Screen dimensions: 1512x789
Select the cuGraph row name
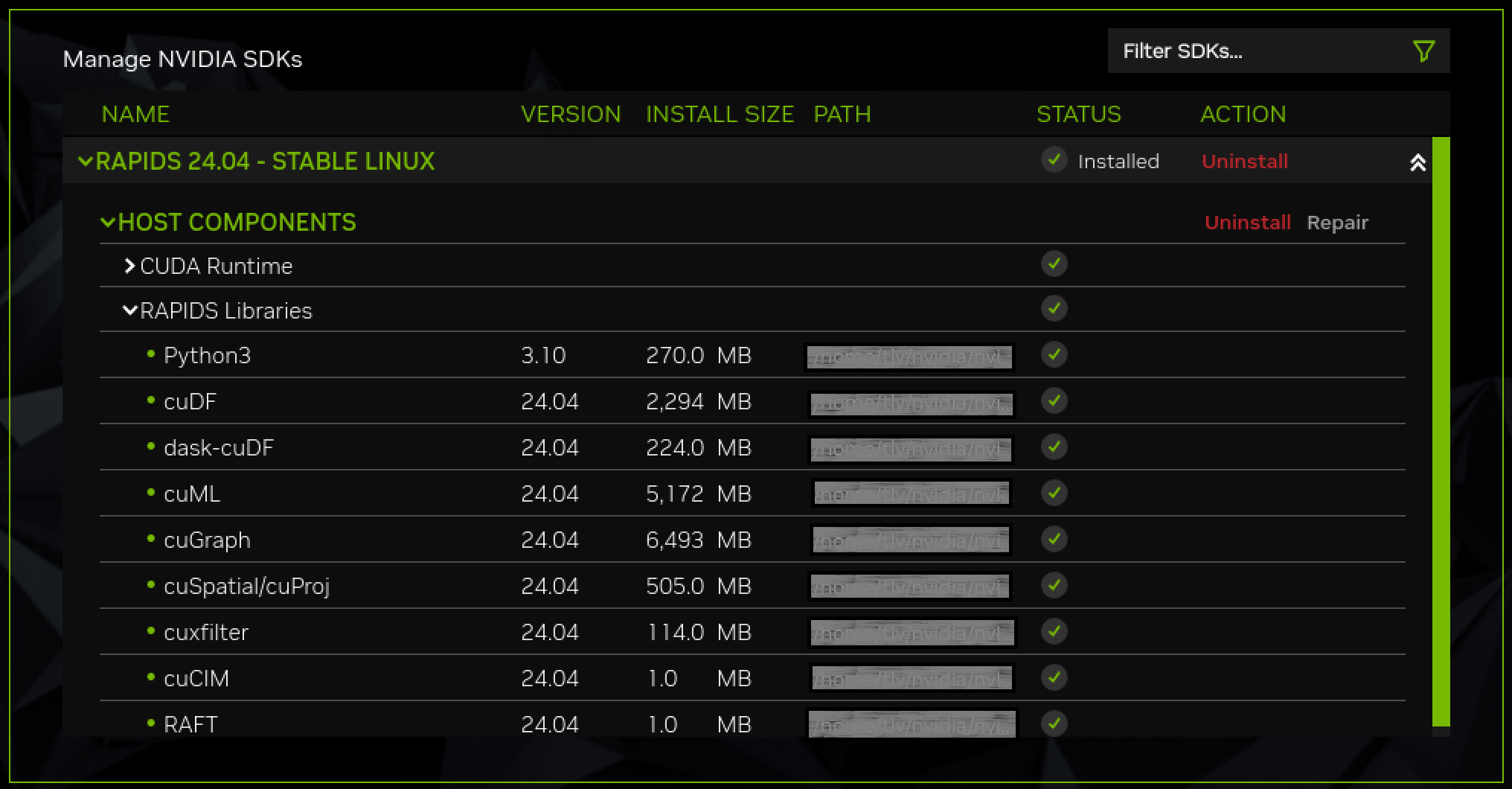click(x=207, y=540)
